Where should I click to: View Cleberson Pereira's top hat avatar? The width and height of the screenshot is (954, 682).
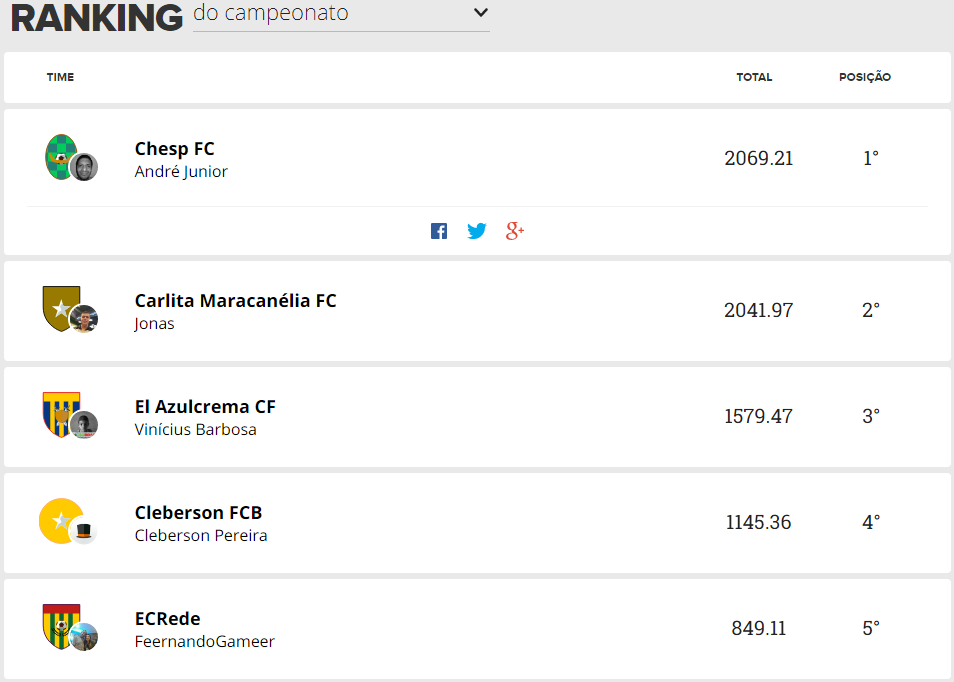(x=84, y=531)
